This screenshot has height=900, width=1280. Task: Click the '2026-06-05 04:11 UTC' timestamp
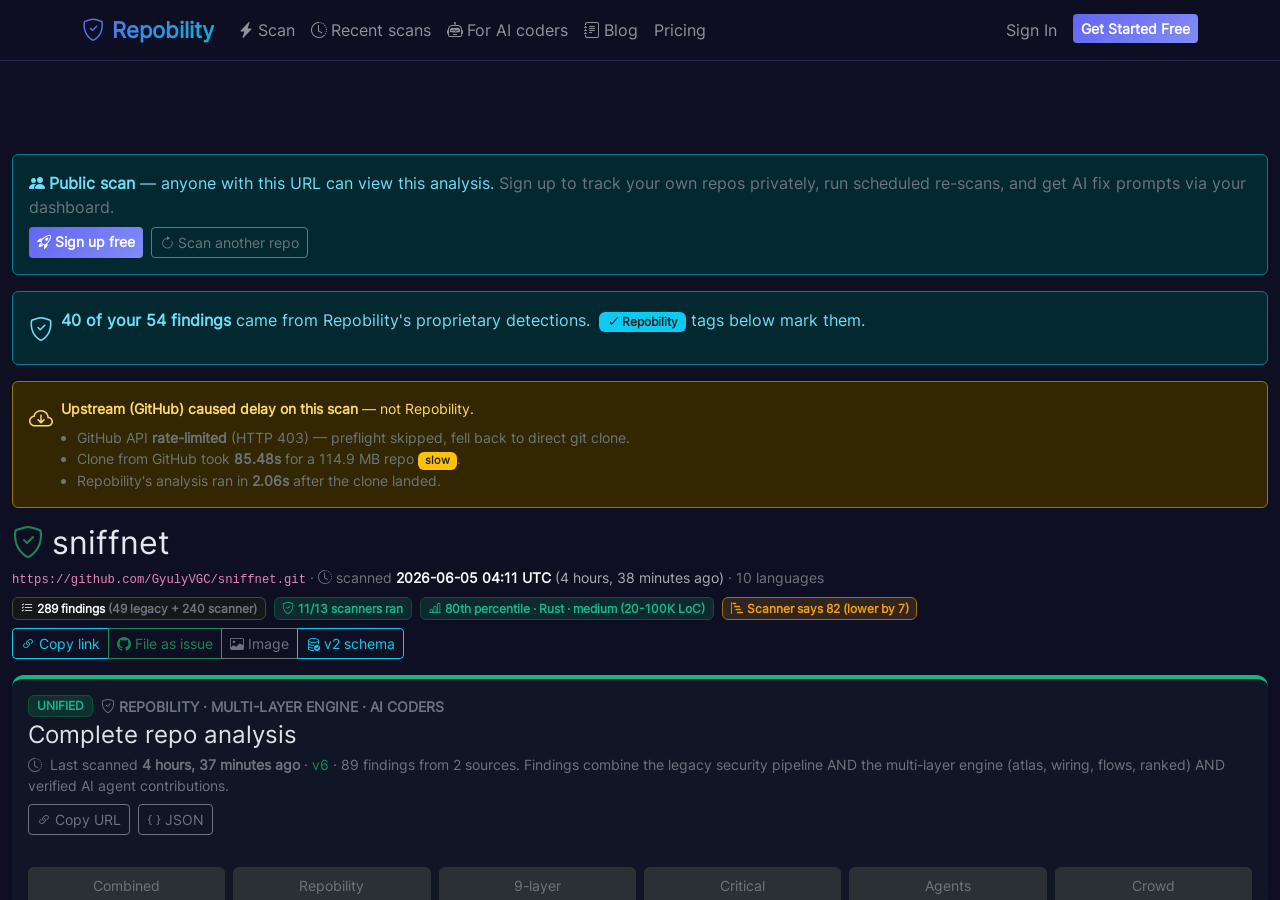(x=474, y=578)
